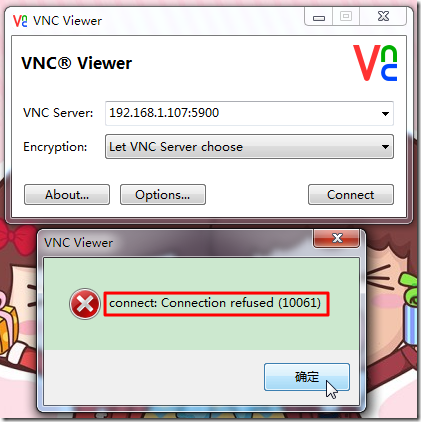
Task: Close the main VNC Viewer window
Action: [383, 17]
